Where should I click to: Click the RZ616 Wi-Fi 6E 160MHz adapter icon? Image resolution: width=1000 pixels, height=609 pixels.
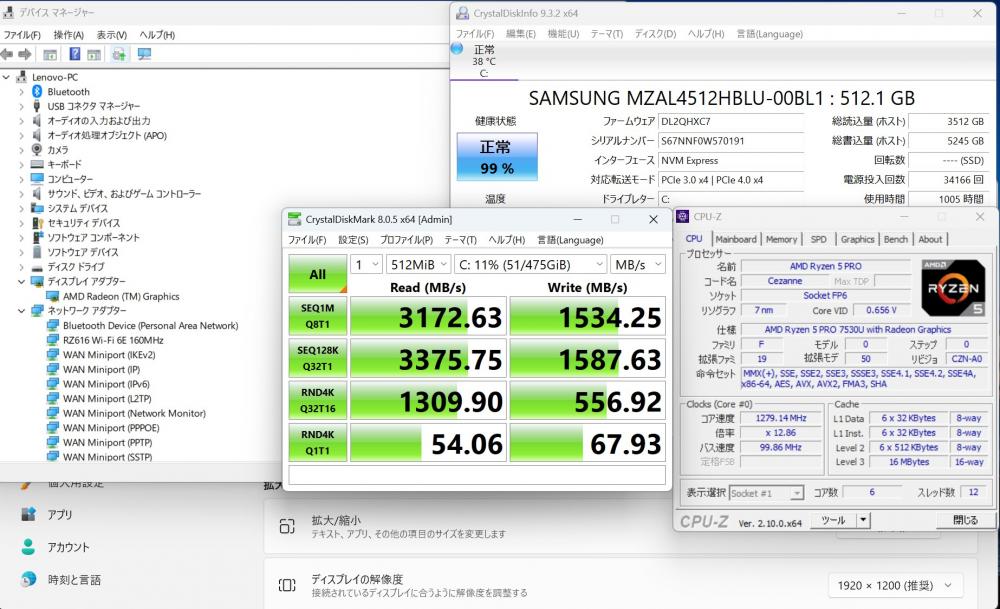(x=52, y=341)
